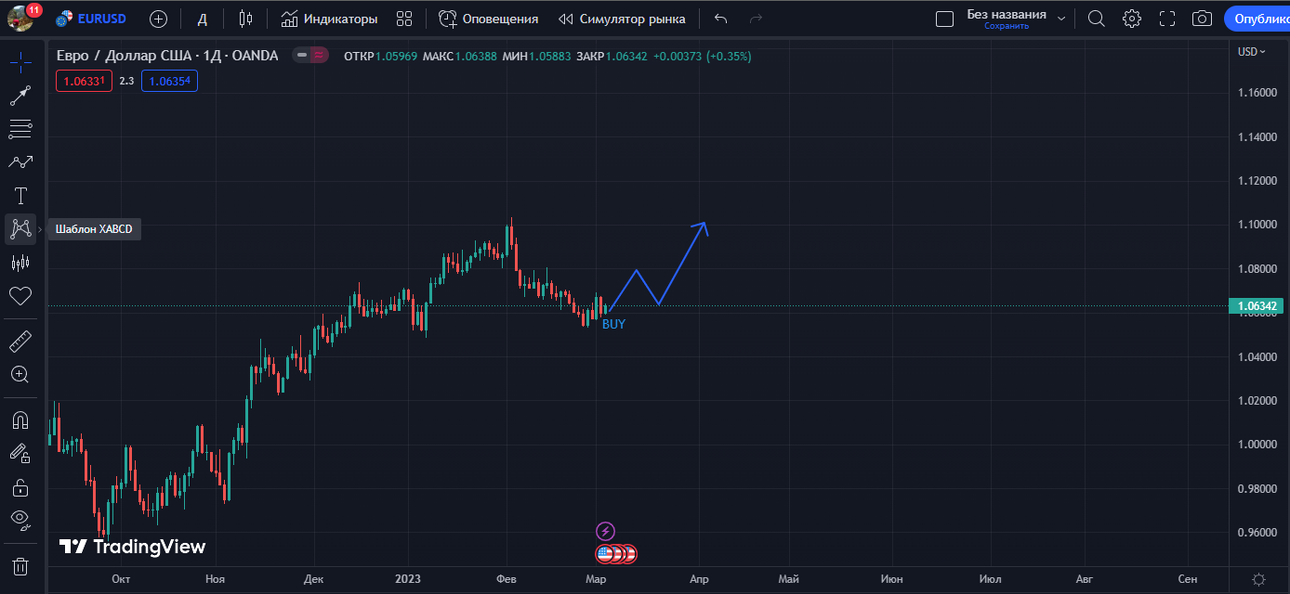
Task: Open time axis settings gear
Action: (x=1259, y=579)
